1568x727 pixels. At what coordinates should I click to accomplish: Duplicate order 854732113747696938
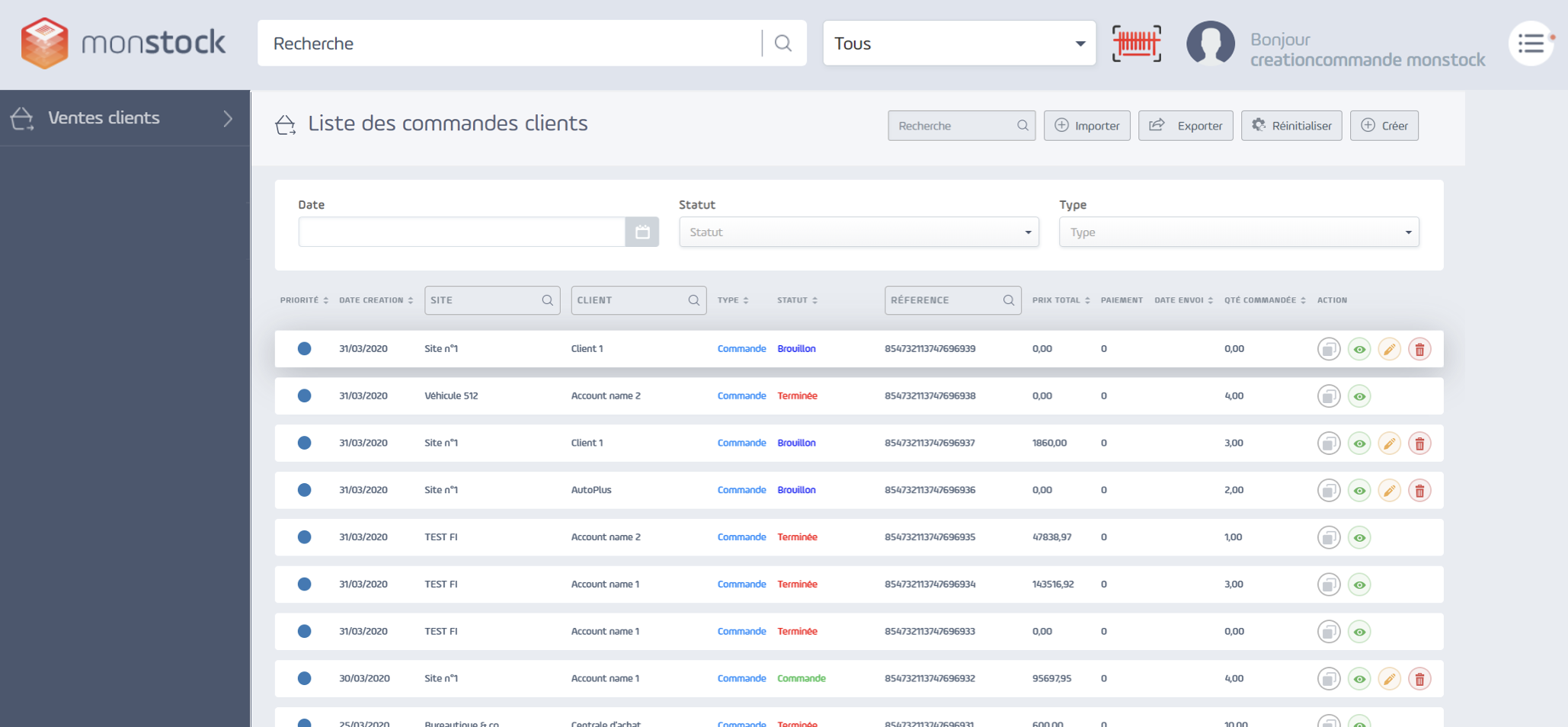pyautogui.click(x=1329, y=396)
